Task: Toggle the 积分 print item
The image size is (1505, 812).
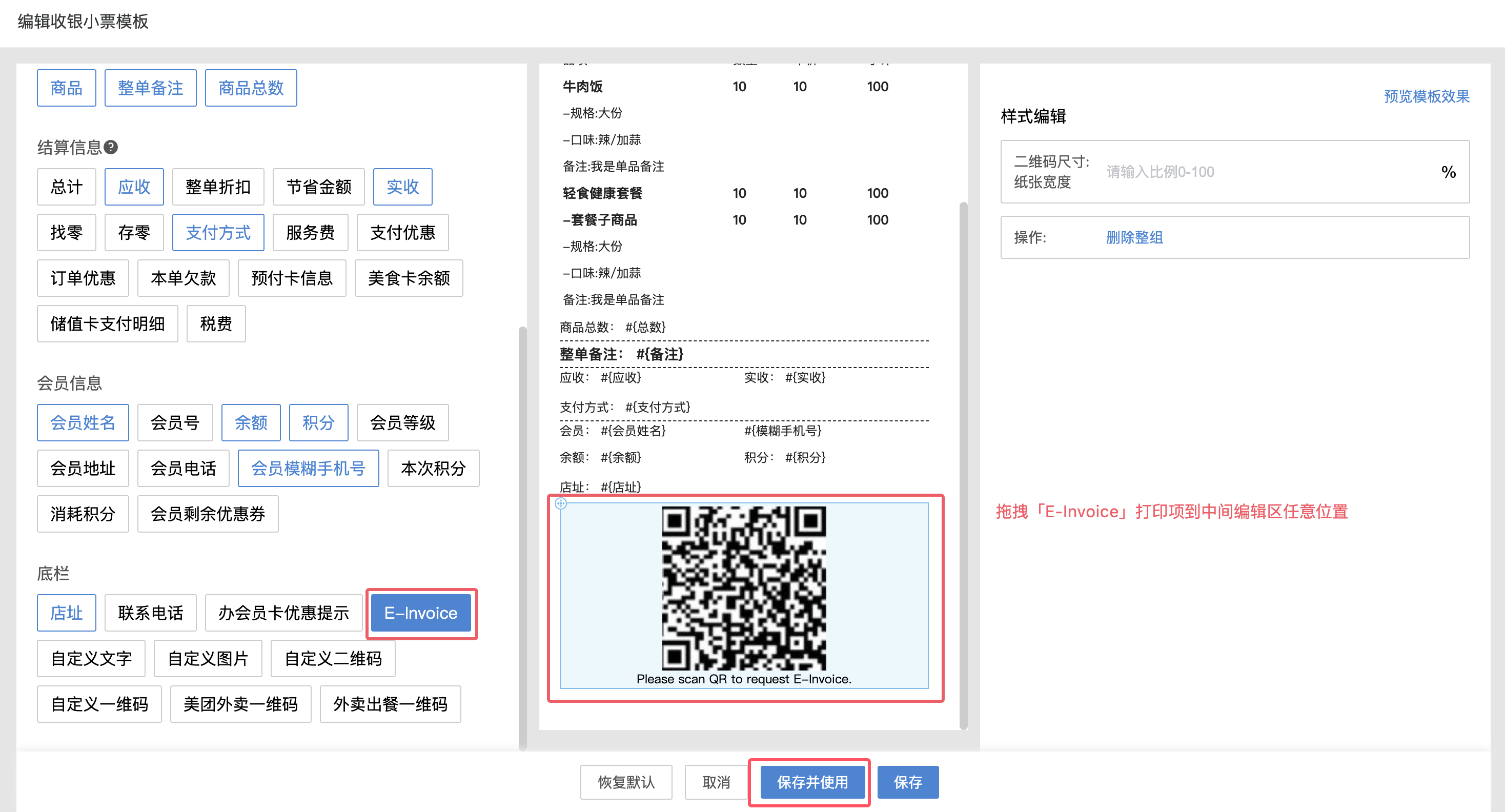Action: [319, 422]
